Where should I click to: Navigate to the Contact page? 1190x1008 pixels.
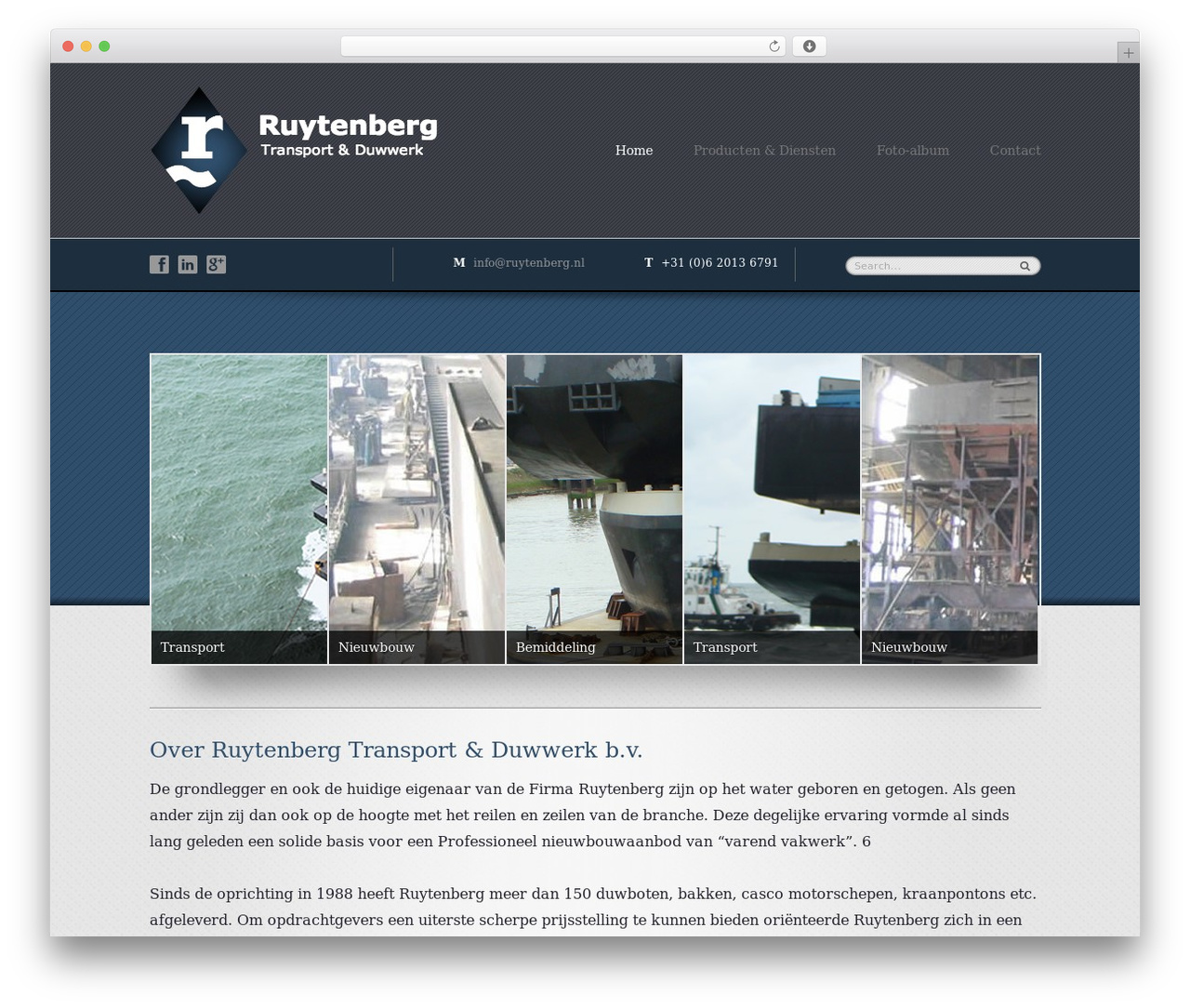tap(1015, 151)
